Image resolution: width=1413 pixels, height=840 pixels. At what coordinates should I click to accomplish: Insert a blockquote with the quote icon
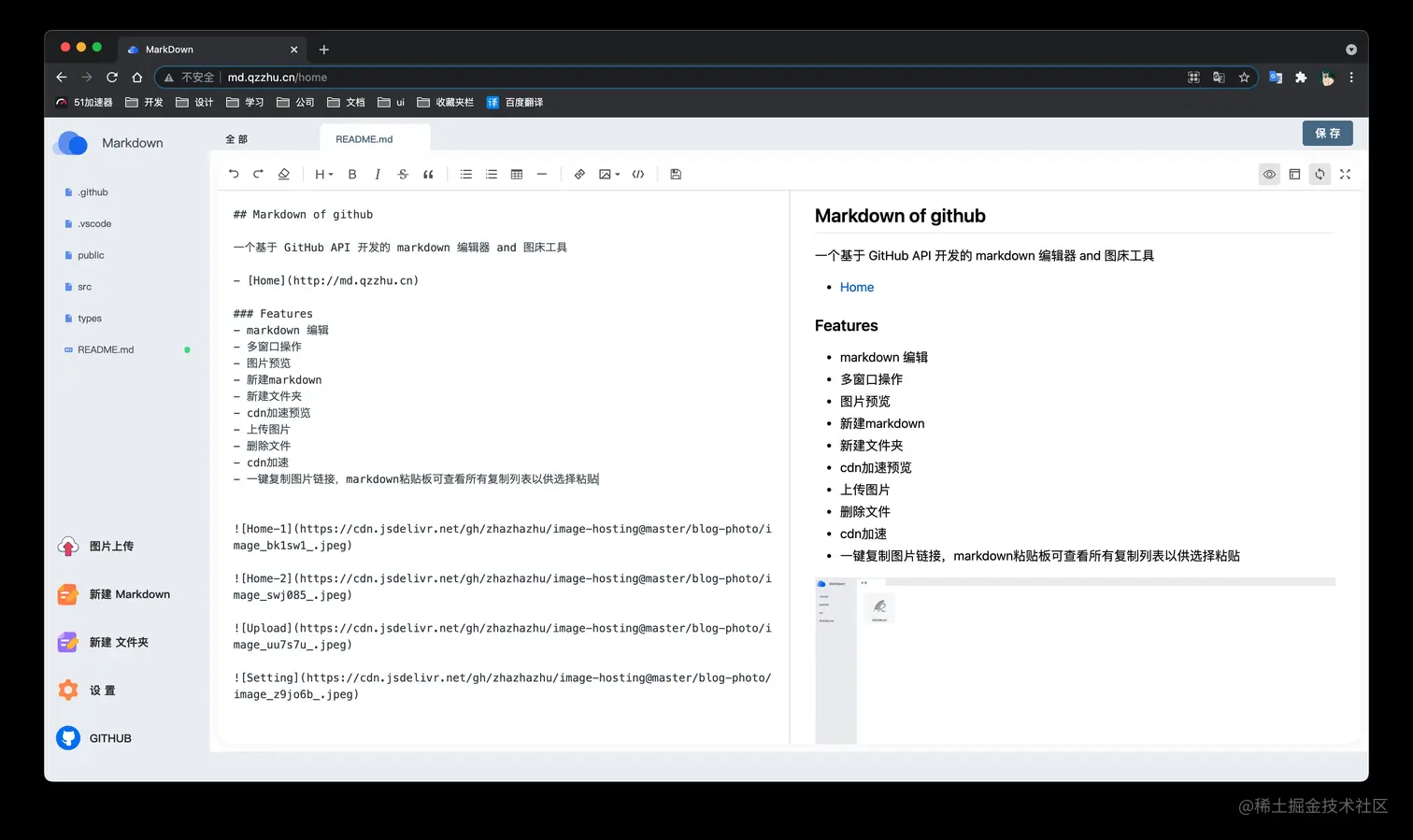[x=428, y=174]
